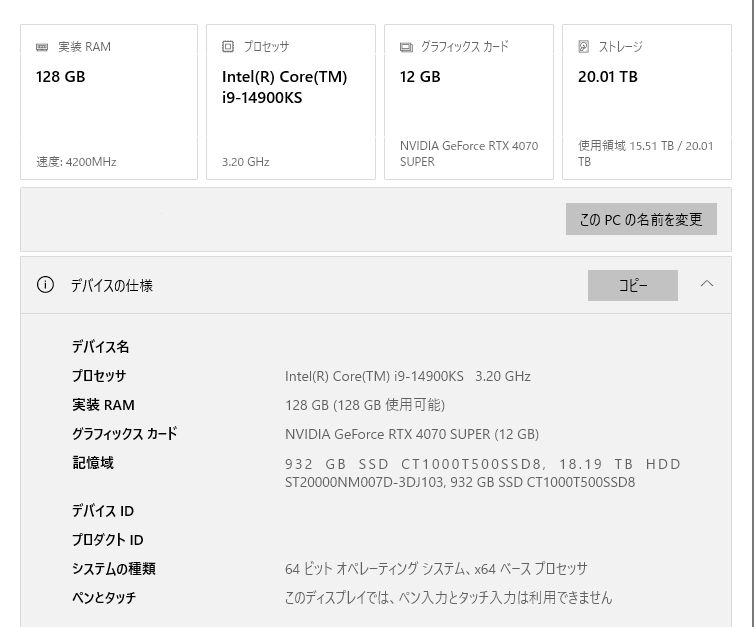Click the 記憶域 label
The height and width of the screenshot is (627, 756).
(93, 463)
